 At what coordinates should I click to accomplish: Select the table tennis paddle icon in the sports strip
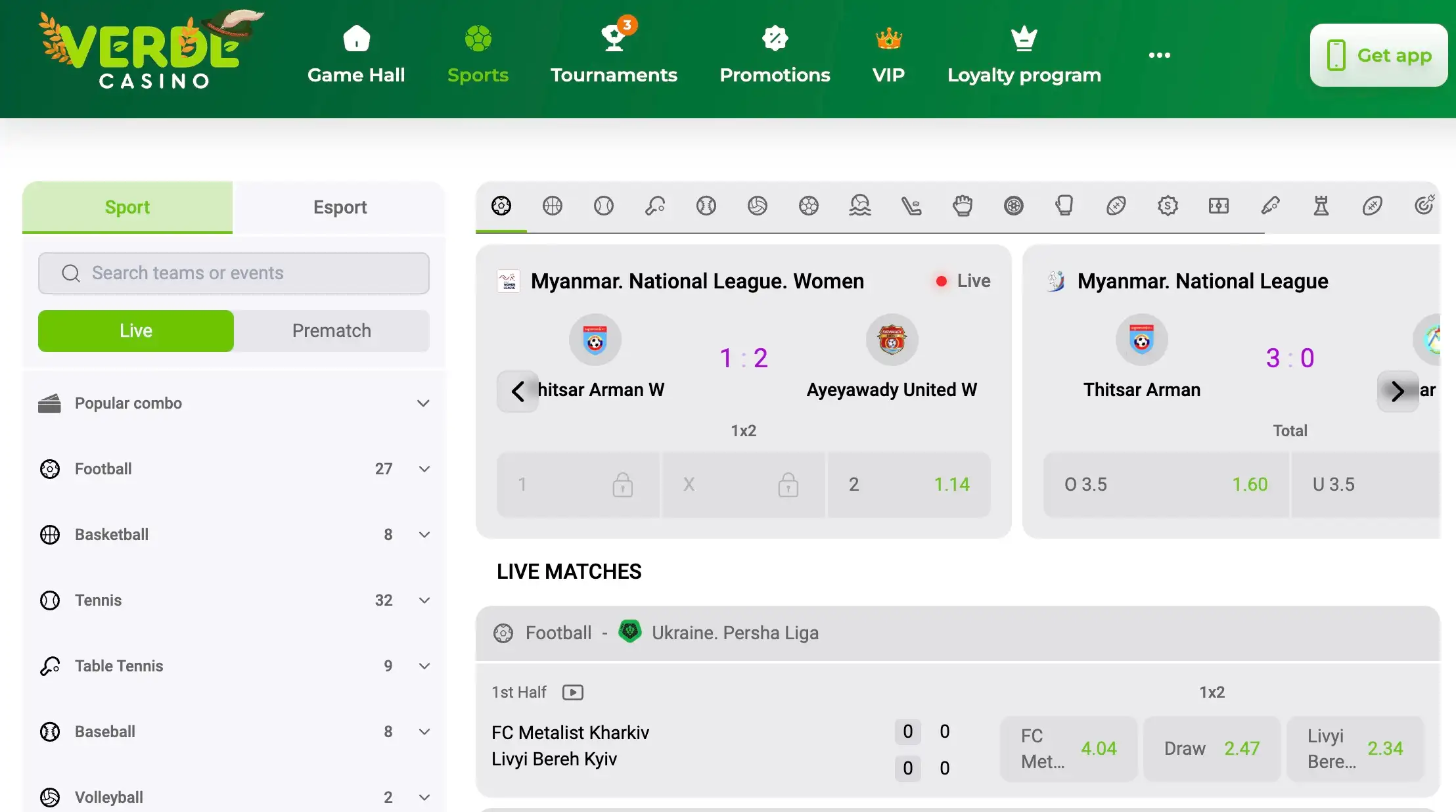click(655, 206)
